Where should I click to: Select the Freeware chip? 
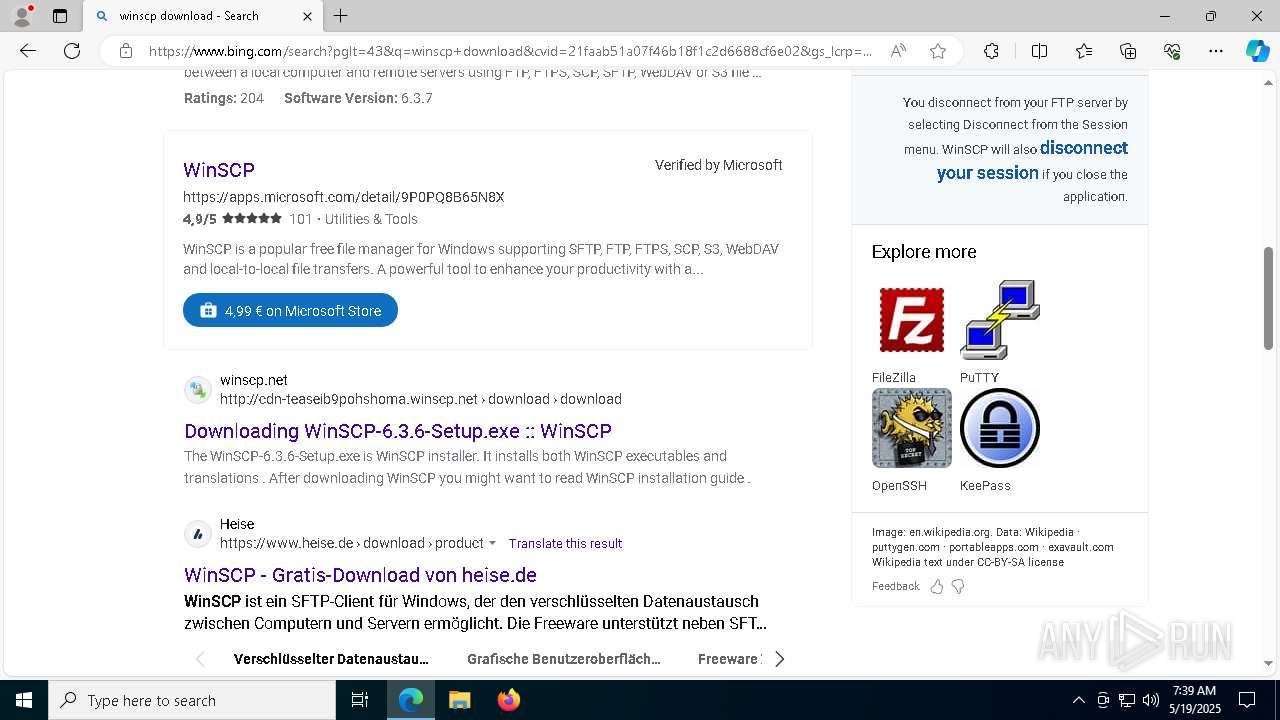729,659
